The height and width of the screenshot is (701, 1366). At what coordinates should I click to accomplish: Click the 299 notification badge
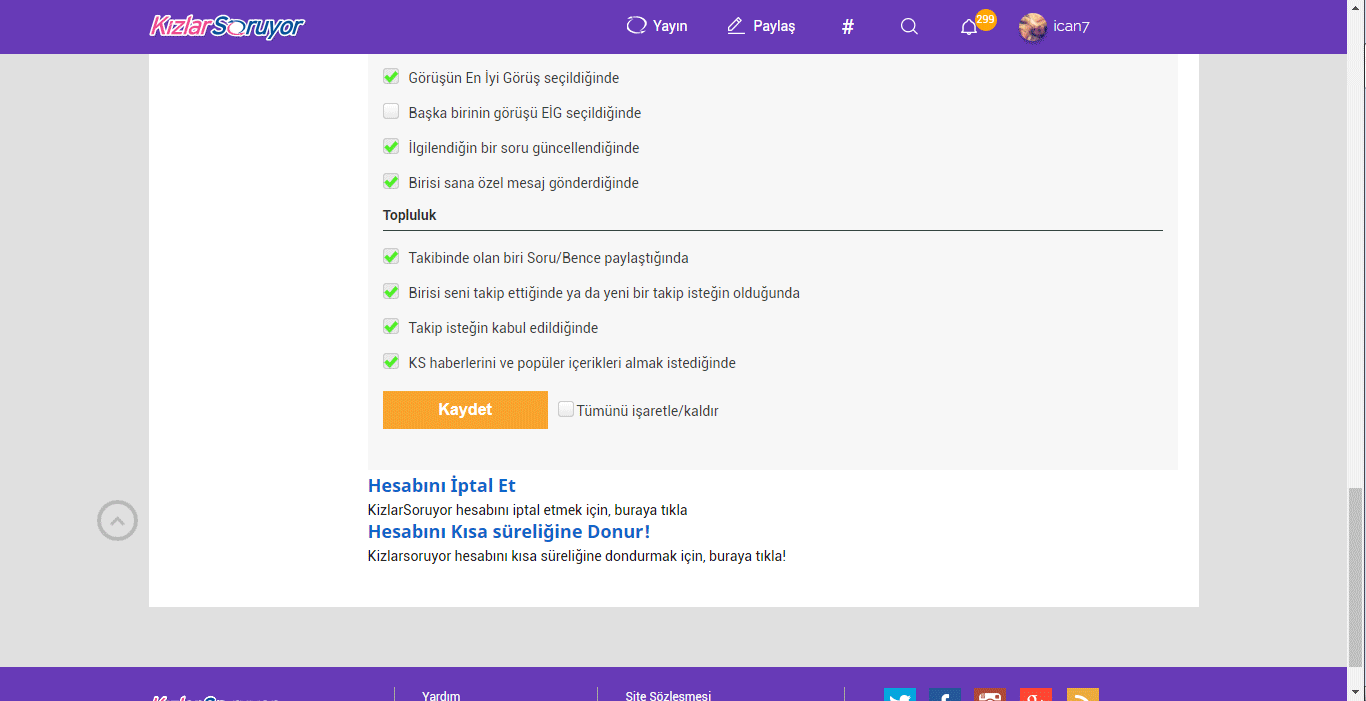(x=986, y=19)
